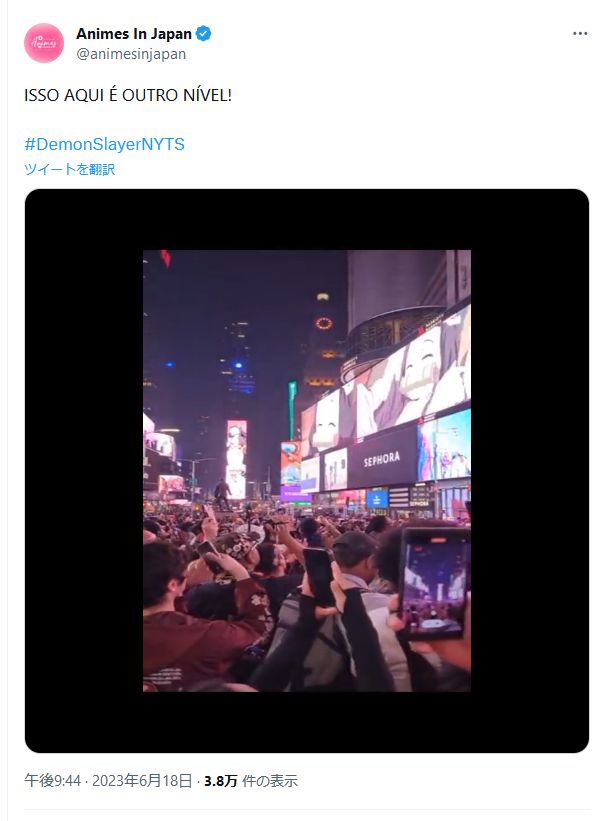Click the tall vertical billboard in video center
The image size is (600, 821).
coord(236,458)
